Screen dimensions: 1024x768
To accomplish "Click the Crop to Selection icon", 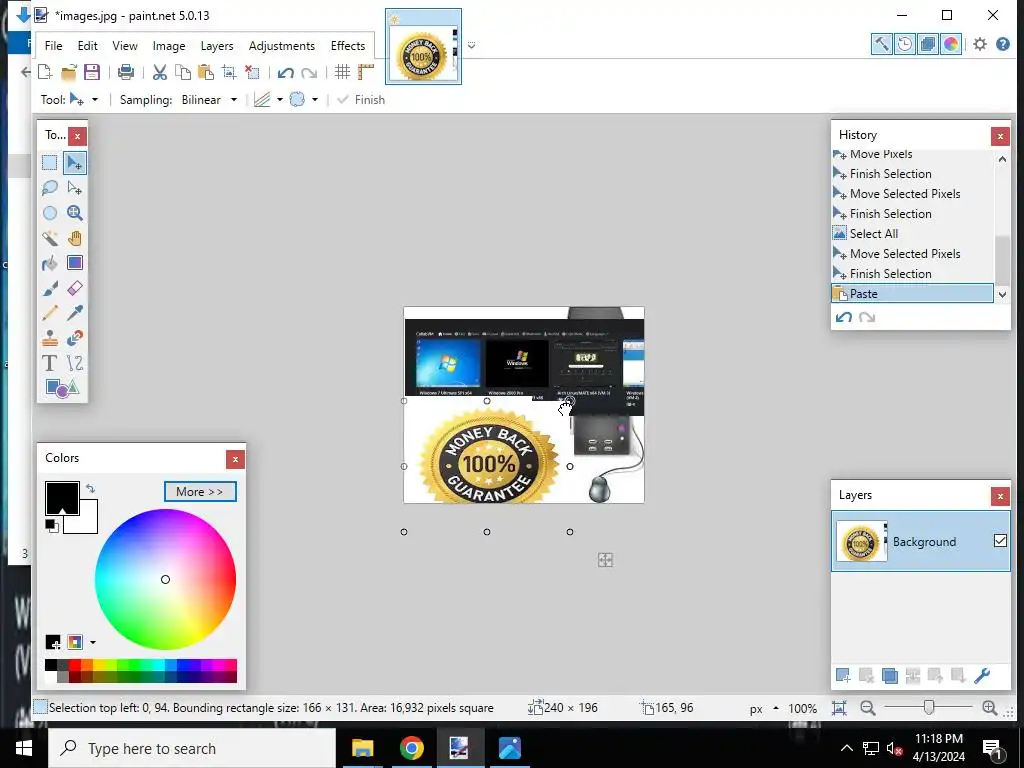I will point(229,72).
